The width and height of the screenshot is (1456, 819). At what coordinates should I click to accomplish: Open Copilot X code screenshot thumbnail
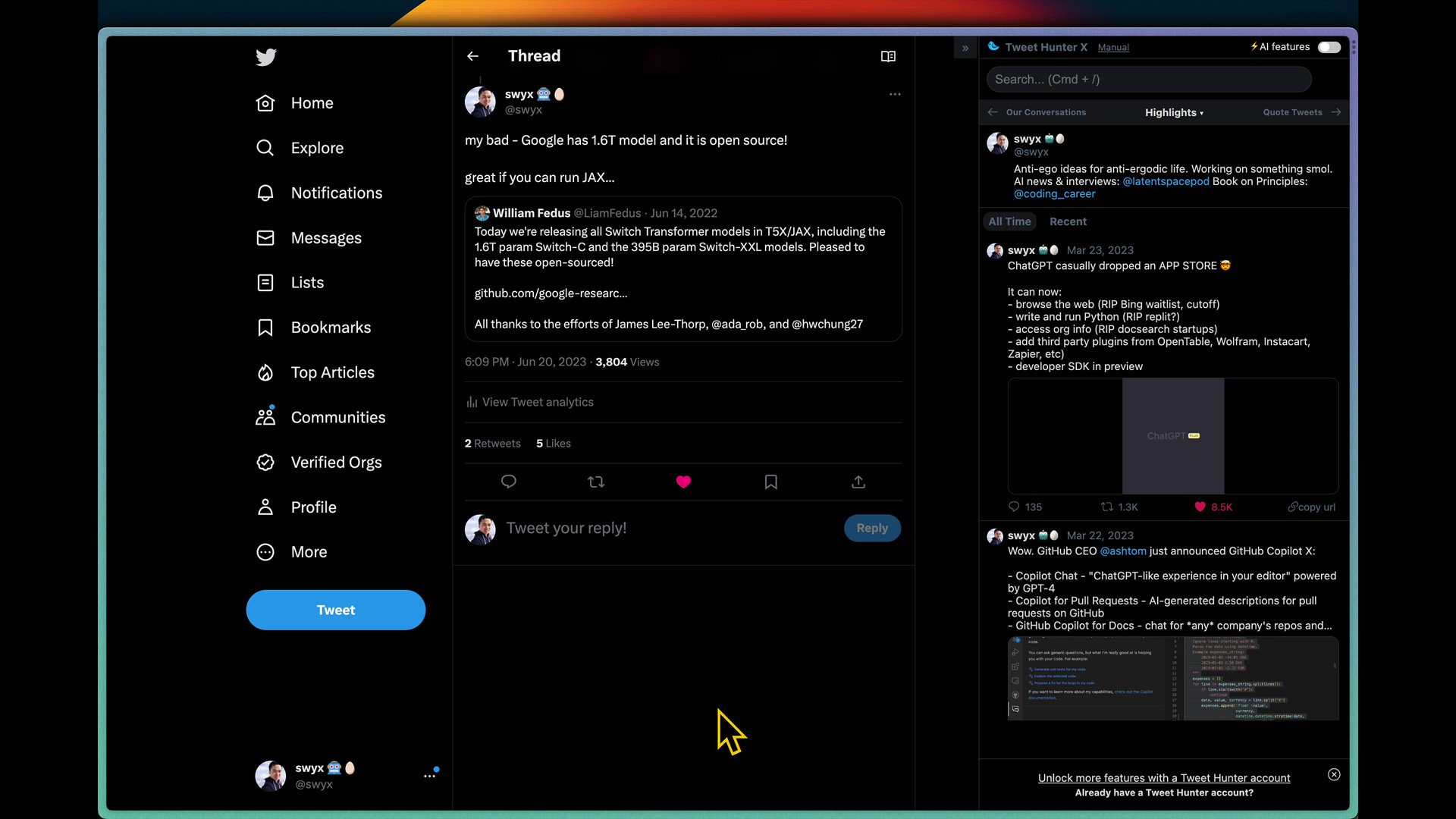click(x=1173, y=679)
